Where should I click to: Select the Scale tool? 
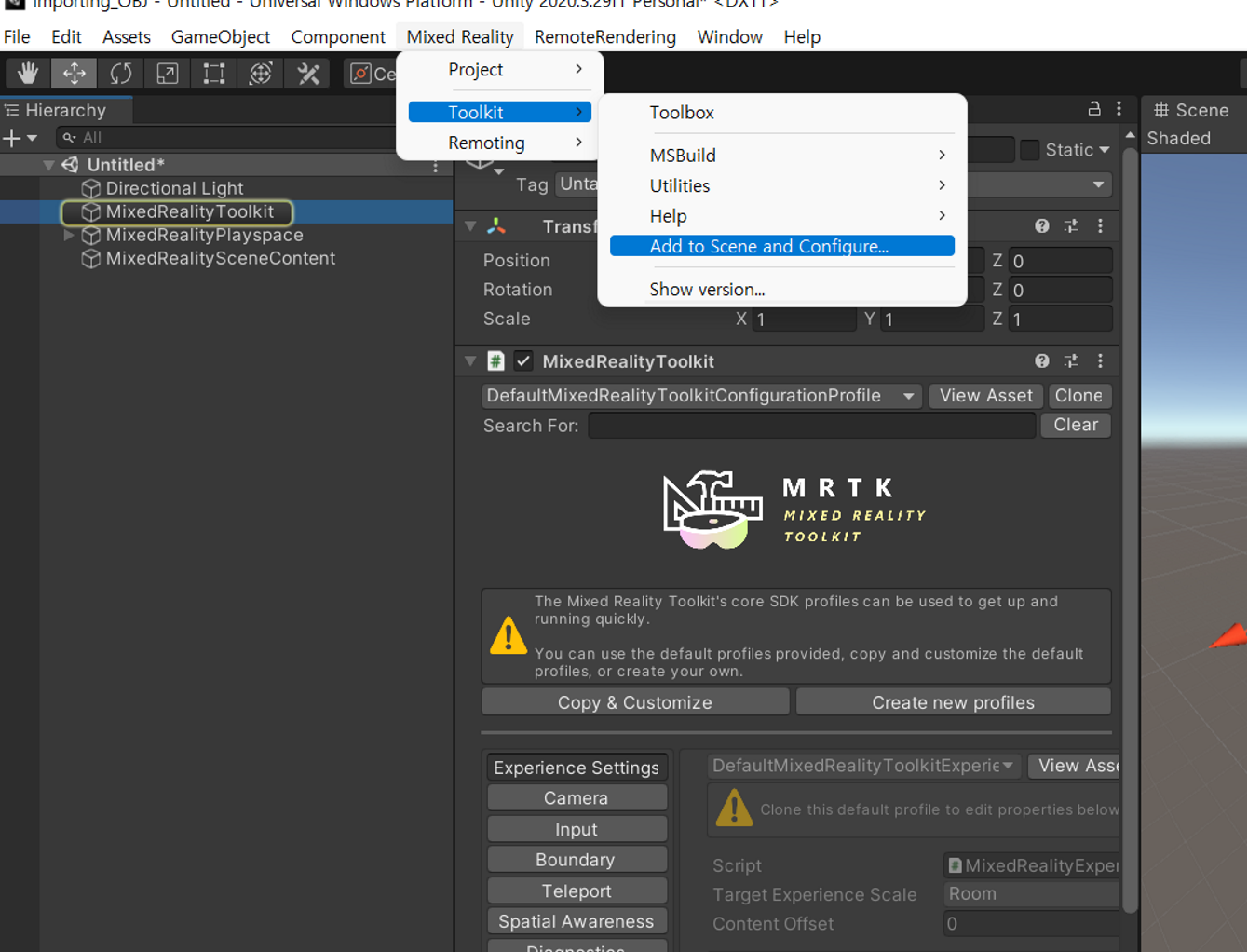167,73
